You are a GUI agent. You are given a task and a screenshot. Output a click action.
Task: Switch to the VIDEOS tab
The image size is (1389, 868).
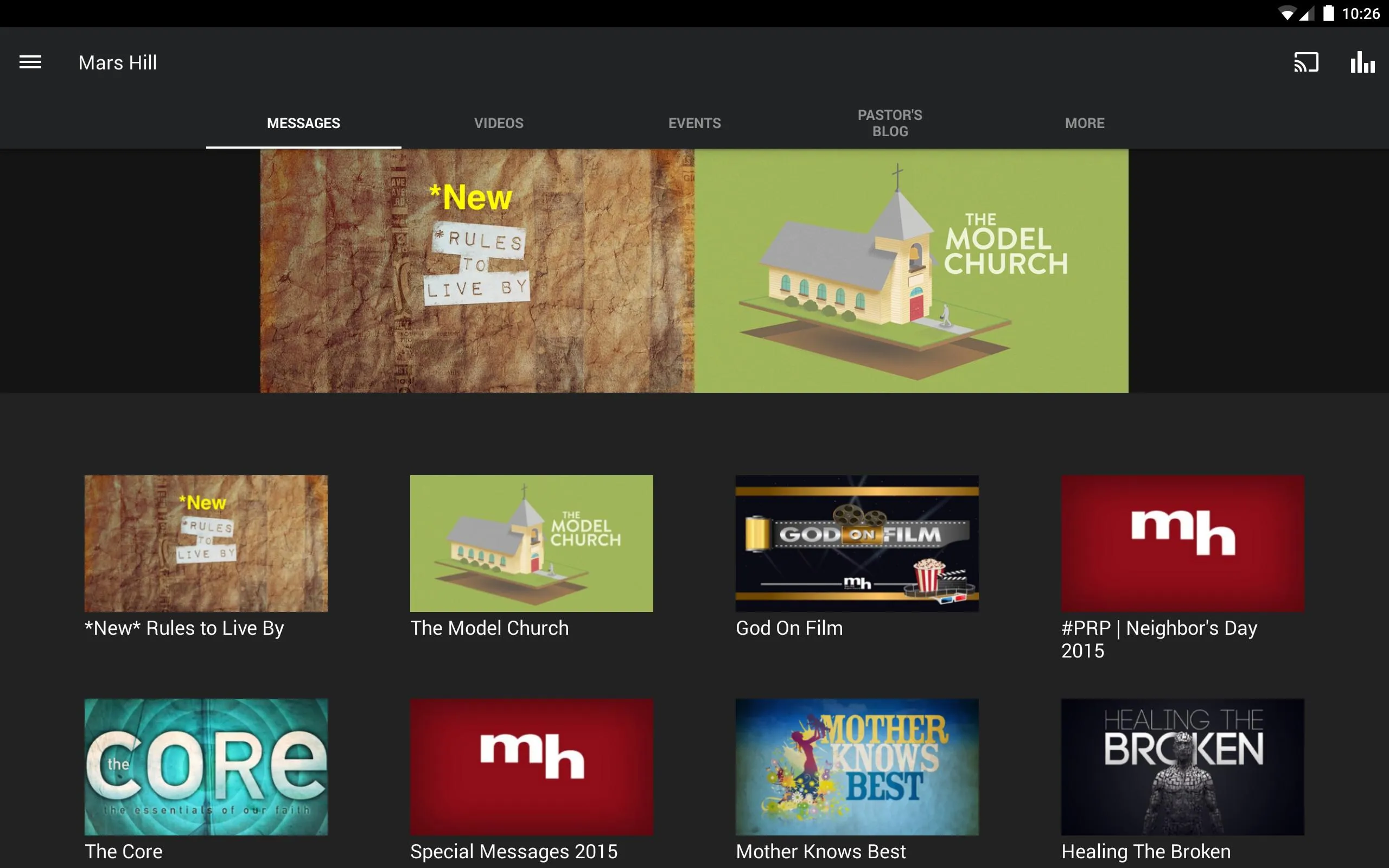click(x=498, y=122)
